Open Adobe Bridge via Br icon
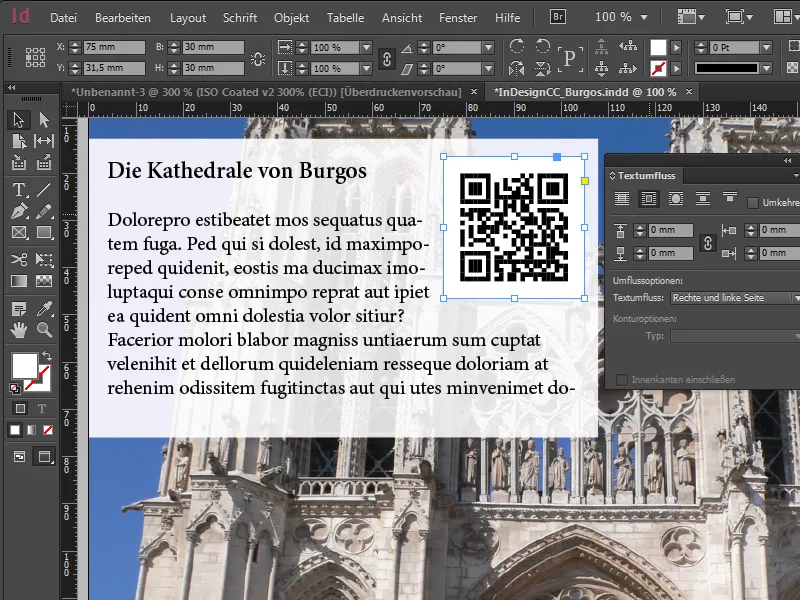Screen dimensions: 800x600 (x=558, y=17)
